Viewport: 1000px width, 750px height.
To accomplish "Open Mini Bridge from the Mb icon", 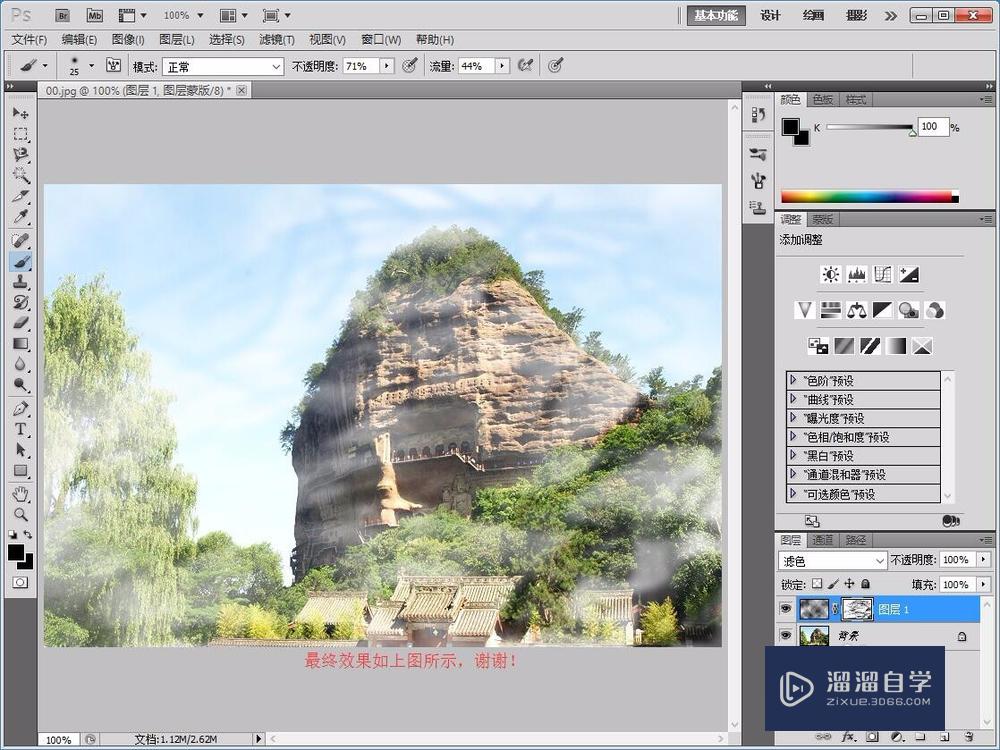I will (94, 15).
